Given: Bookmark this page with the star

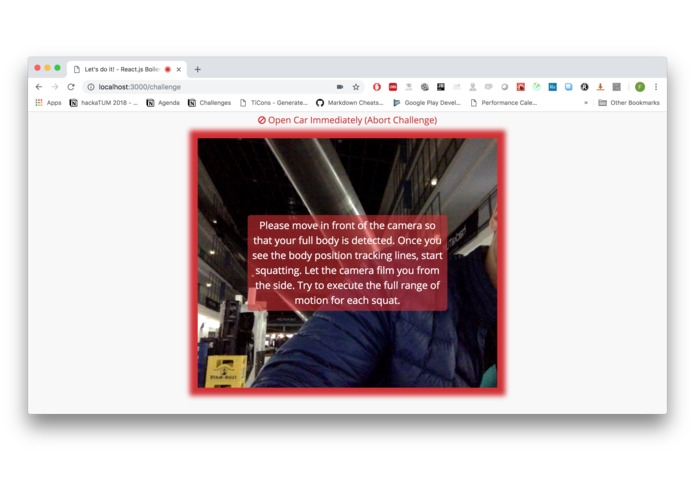Looking at the screenshot, I should [x=356, y=87].
